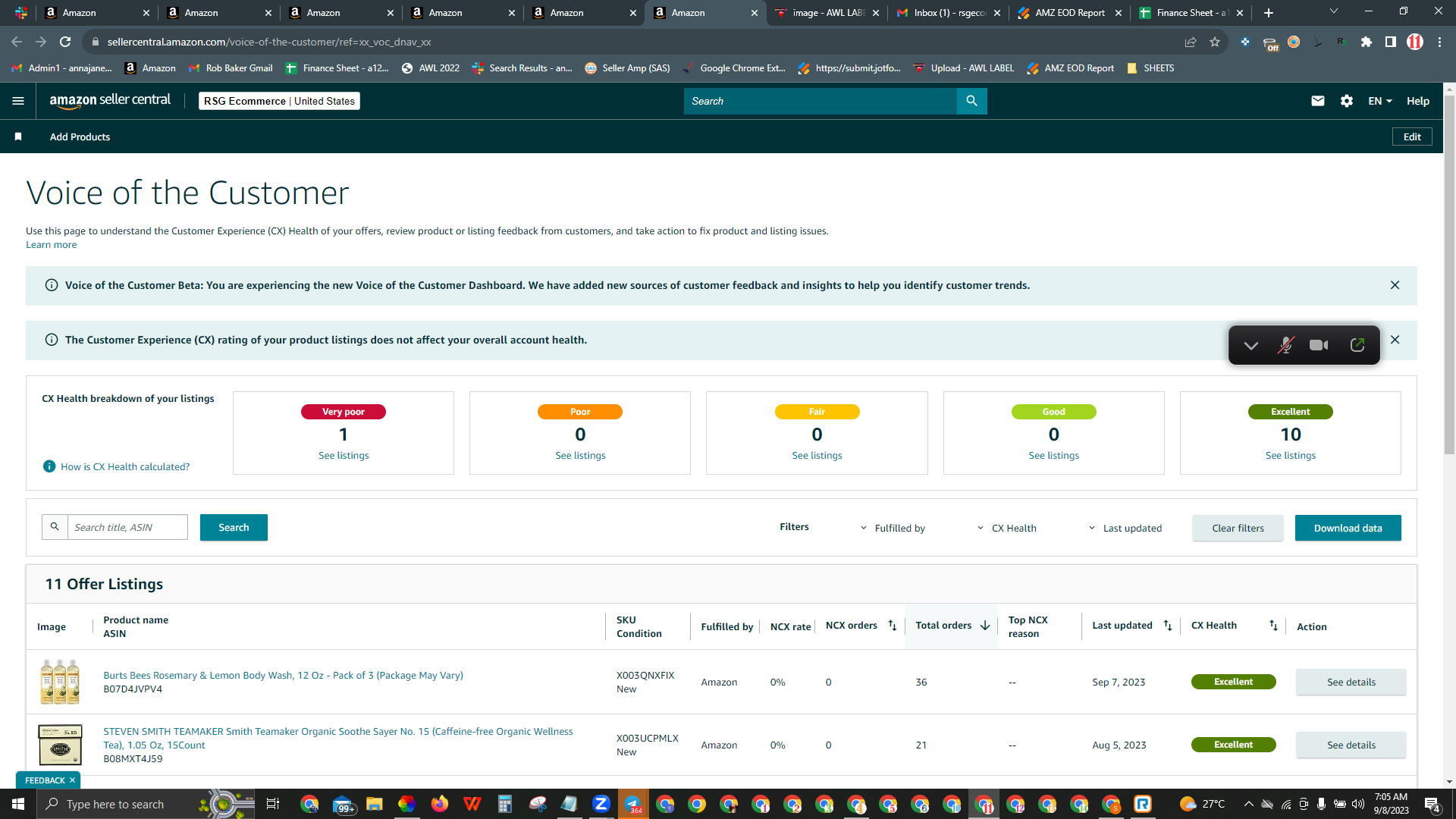This screenshot has height=819, width=1456.
Task: Dismiss the CX rating account health banner
Action: click(1395, 340)
